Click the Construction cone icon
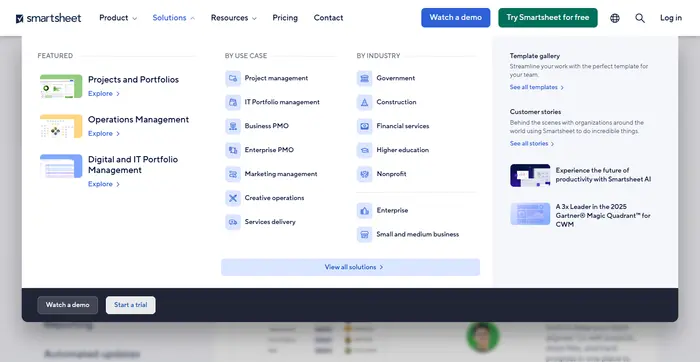This screenshot has width=700, height=362. pyautogui.click(x=365, y=102)
